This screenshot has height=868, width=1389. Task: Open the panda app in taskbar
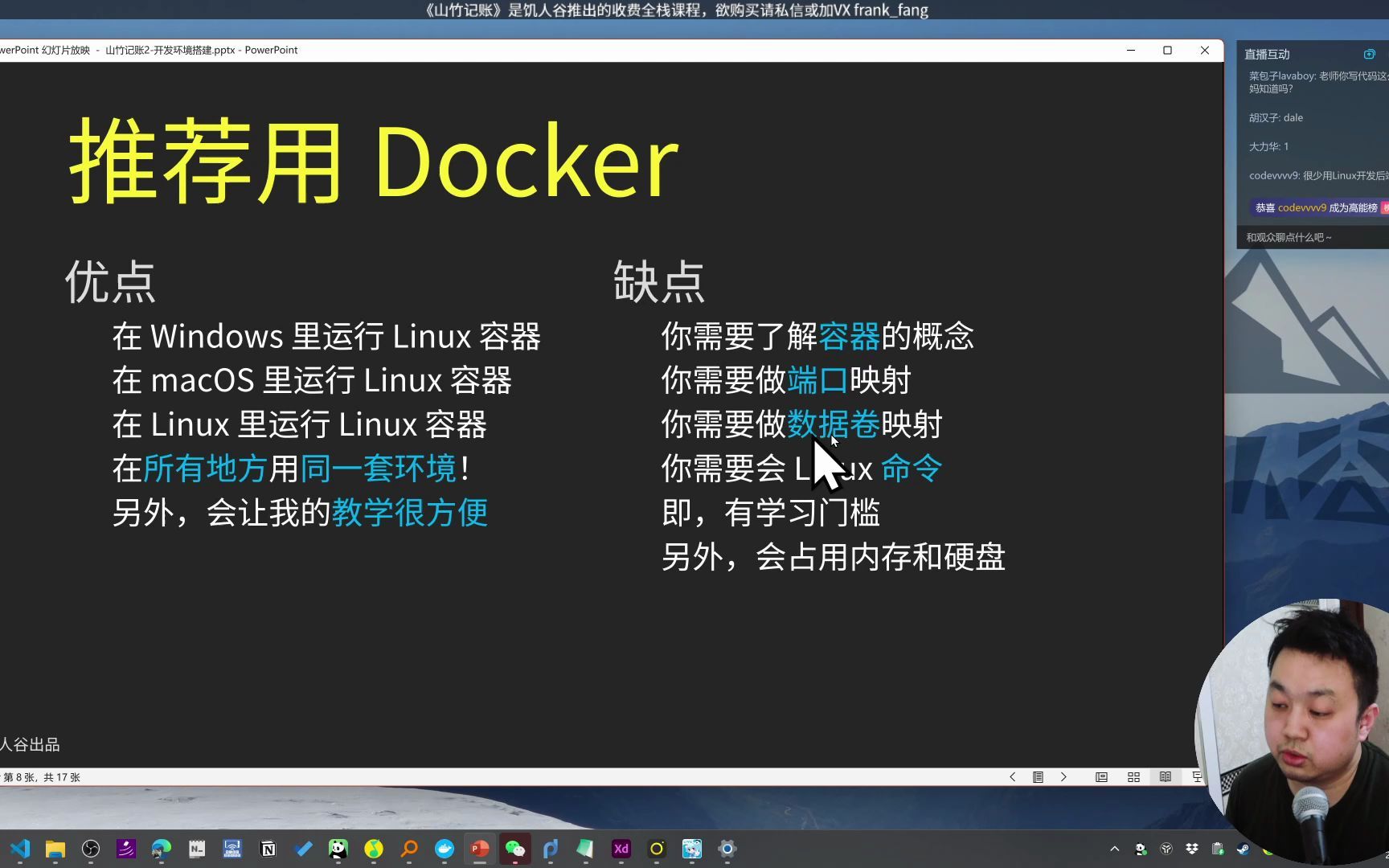click(338, 849)
